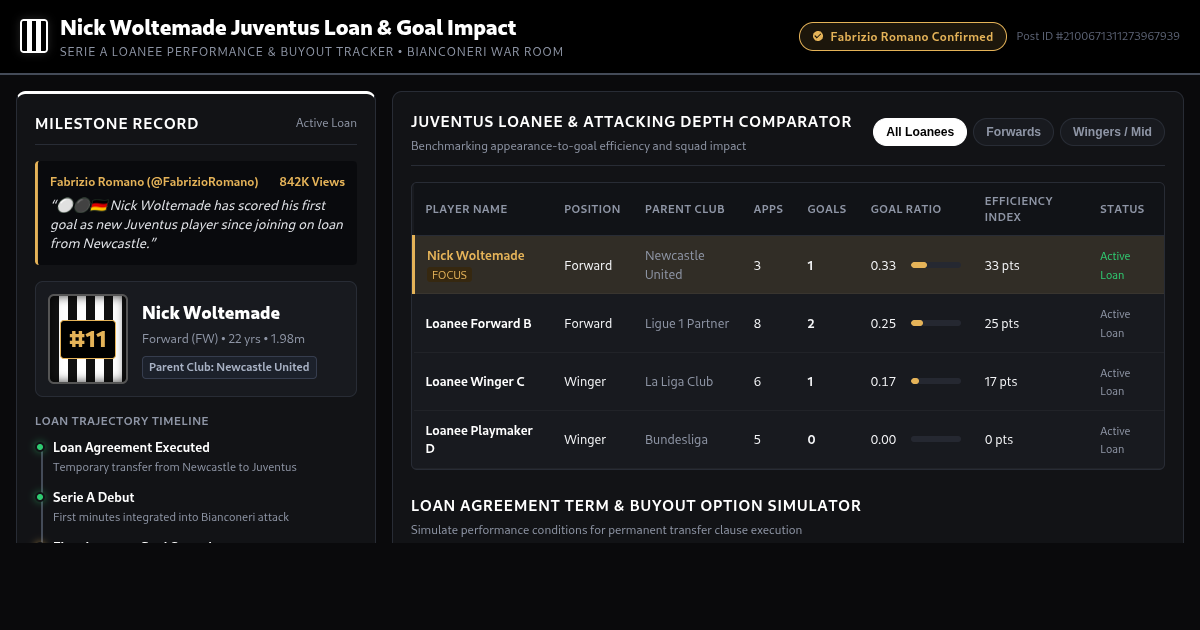Image resolution: width=1200 pixels, height=630 pixels.
Task: Click the 0 pts efficiency value
Action: tap(999, 439)
